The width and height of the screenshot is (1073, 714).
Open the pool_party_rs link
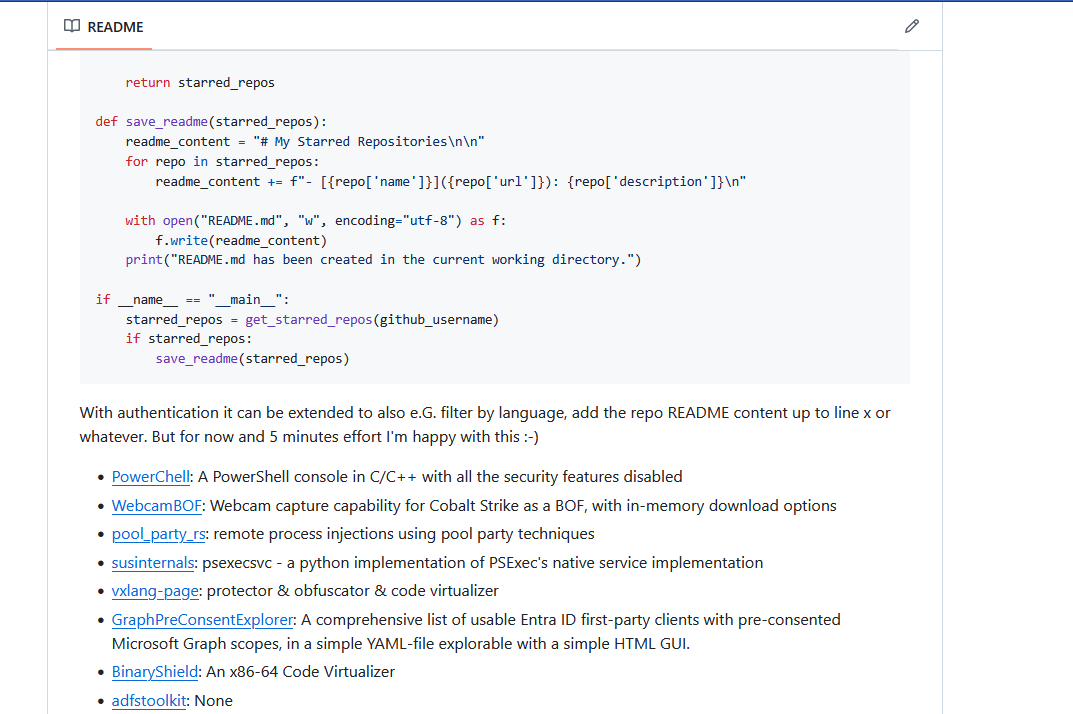click(x=159, y=534)
